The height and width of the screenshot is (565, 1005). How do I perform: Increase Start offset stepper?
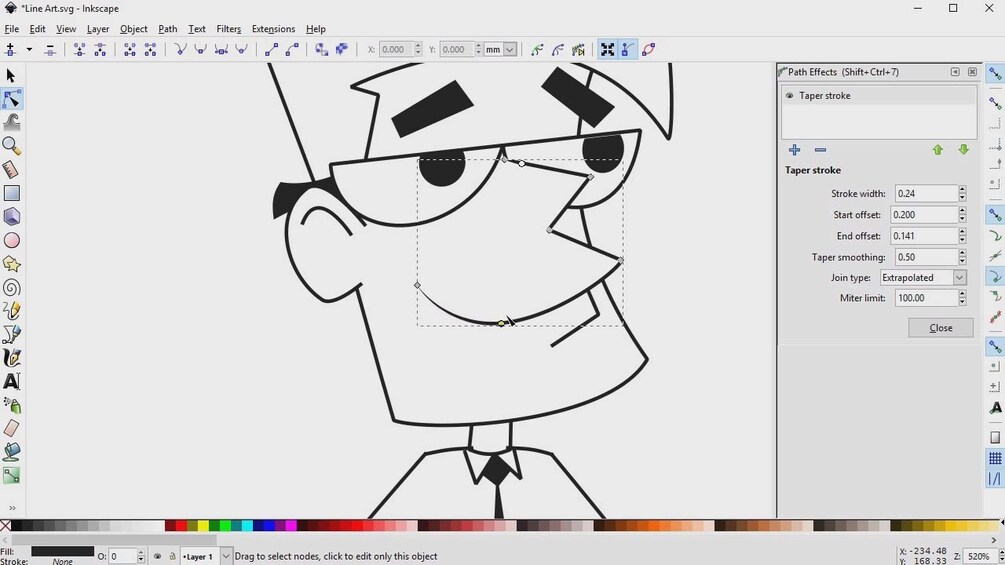962,211
